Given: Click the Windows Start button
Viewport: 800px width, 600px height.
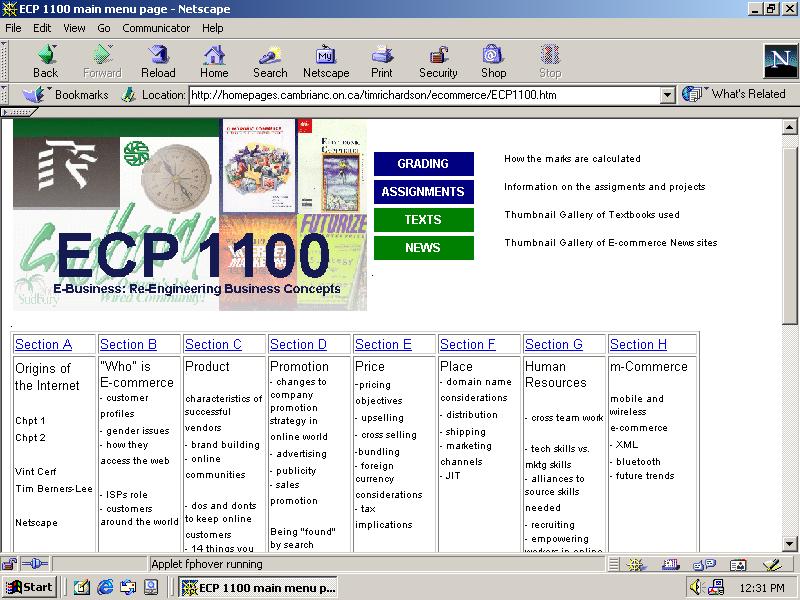Looking at the screenshot, I should click(x=30, y=587).
